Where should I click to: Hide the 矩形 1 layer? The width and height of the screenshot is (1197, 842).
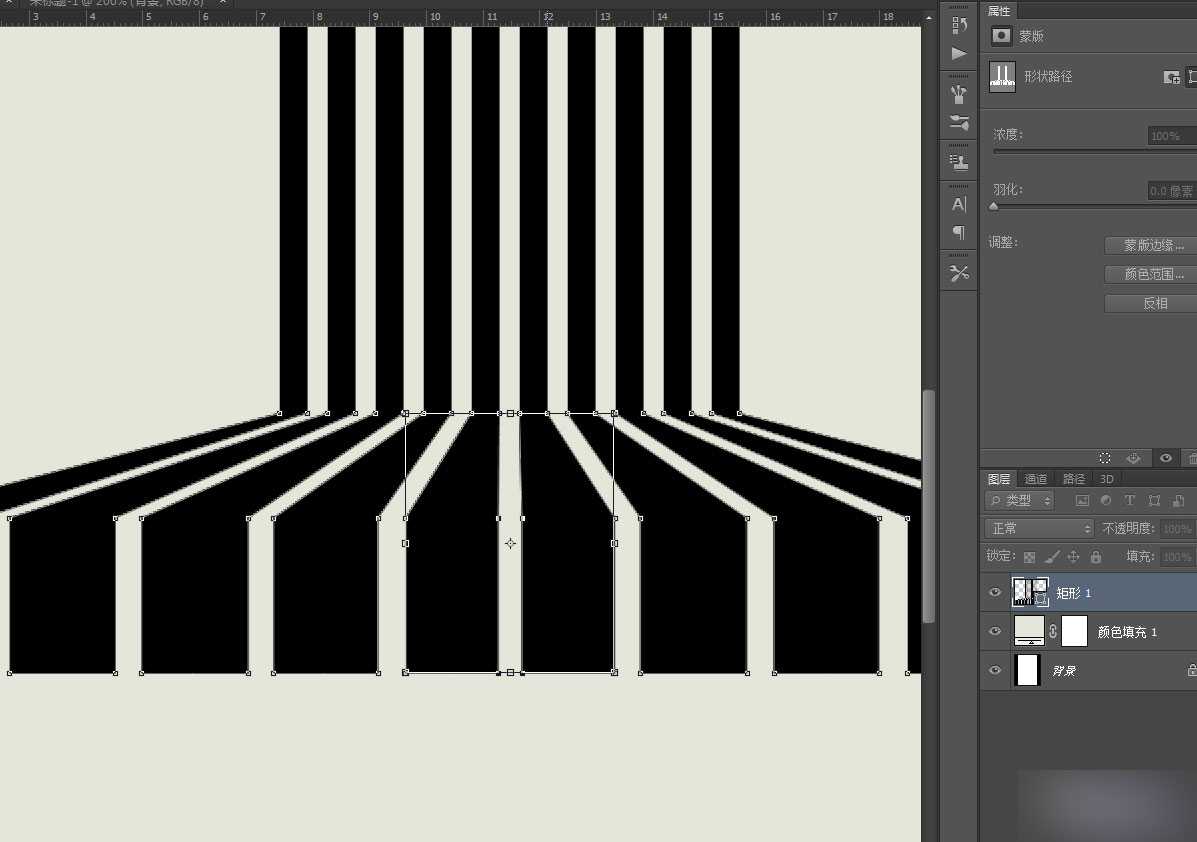[995, 592]
